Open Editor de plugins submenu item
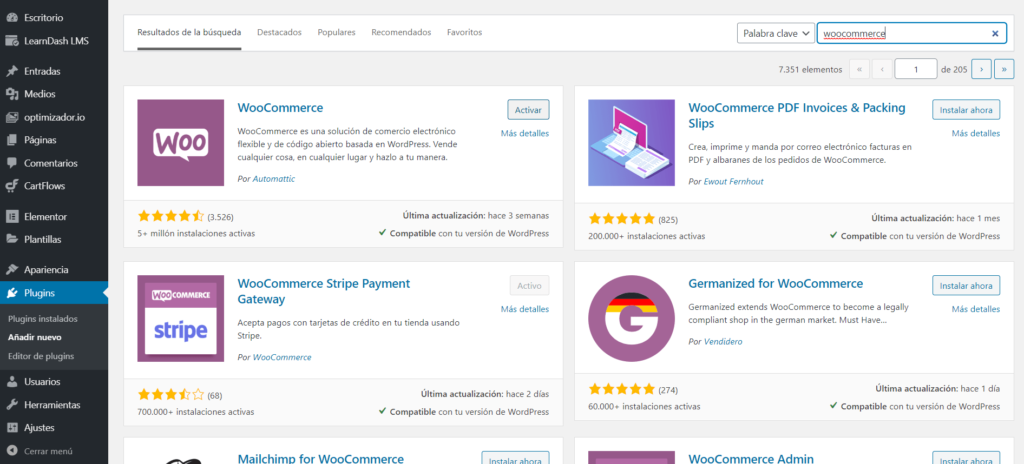Viewport: 1024px width, 464px height. pos(41,356)
